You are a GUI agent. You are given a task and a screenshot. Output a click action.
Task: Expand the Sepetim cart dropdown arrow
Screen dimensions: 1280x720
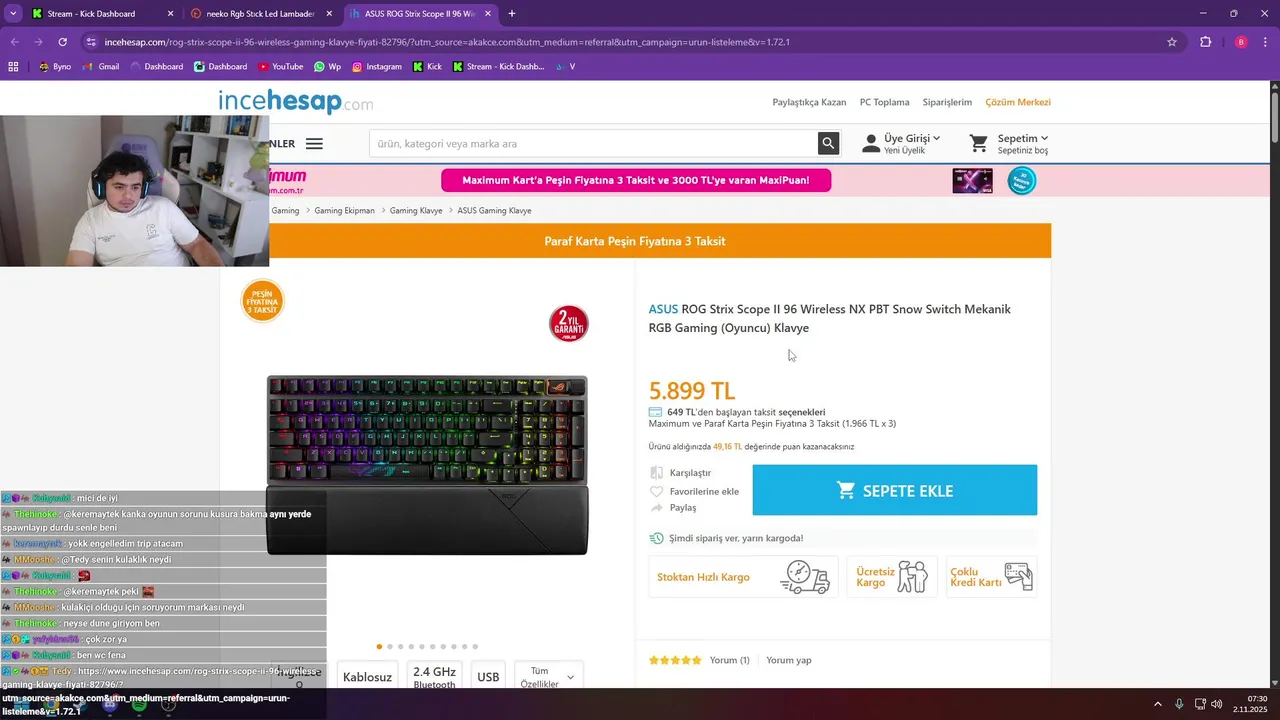(x=1044, y=138)
